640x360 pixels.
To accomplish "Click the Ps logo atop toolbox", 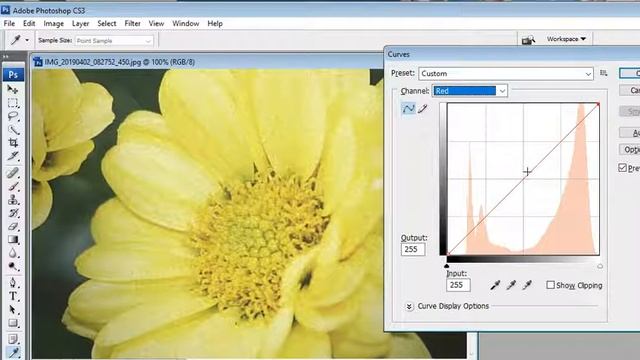I will click(x=13, y=75).
